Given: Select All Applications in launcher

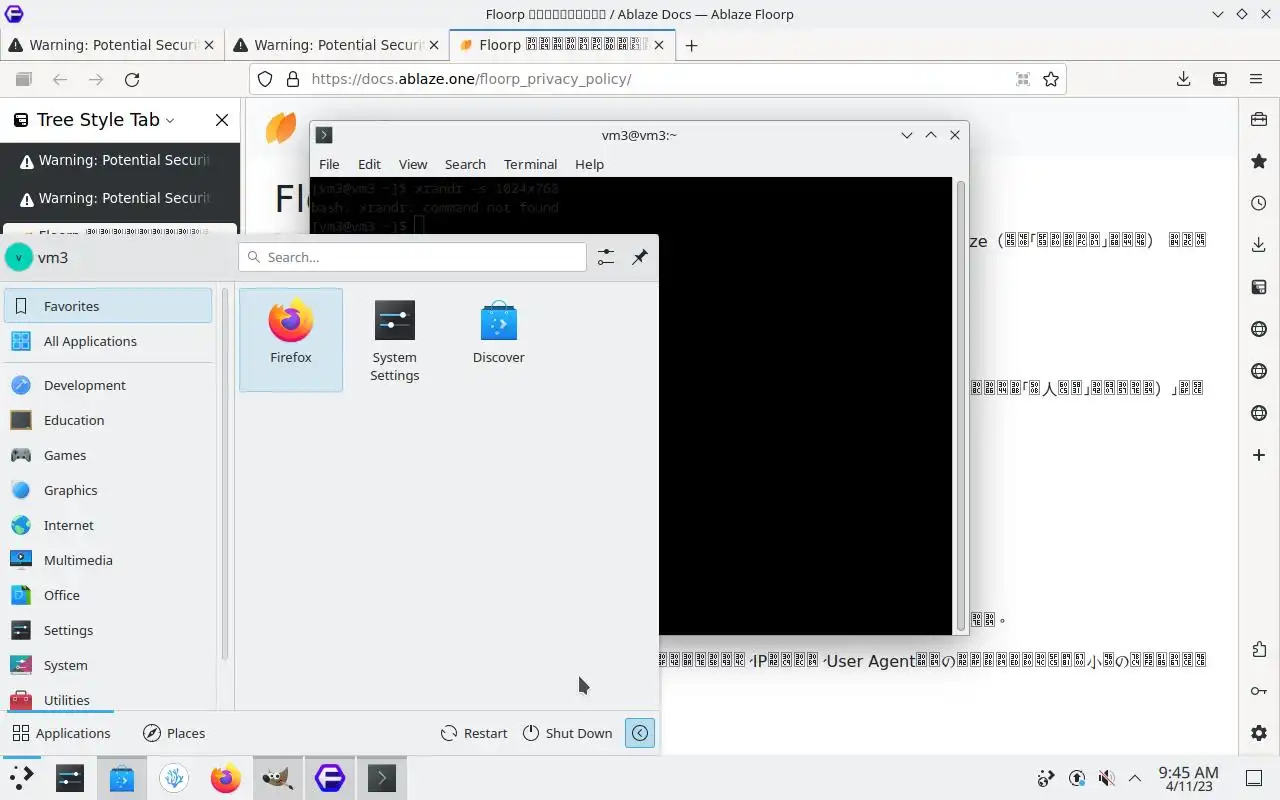Looking at the screenshot, I should [x=108, y=341].
